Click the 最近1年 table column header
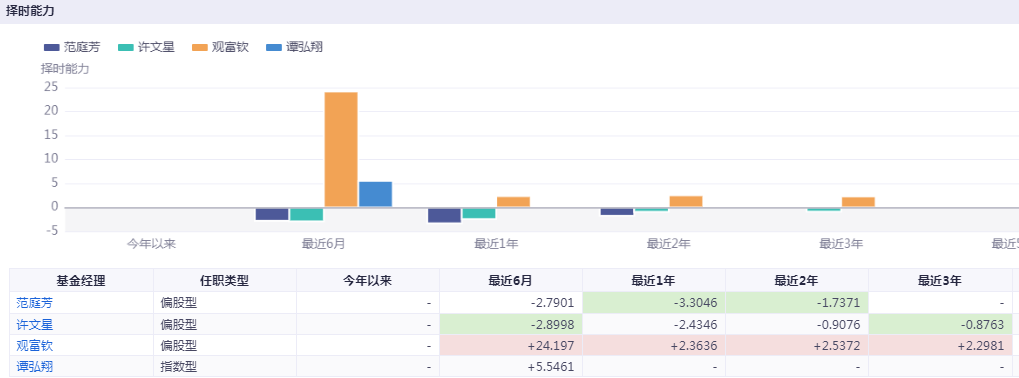Image resolution: width=1019 pixels, height=378 pixels. pyautogui.click(x=654, y=281)
